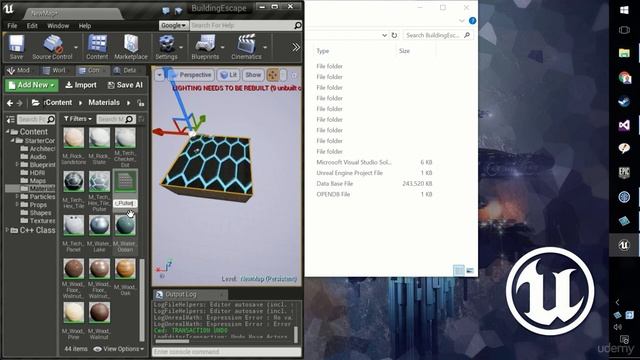Toggle the sources panel view icon

10,119
